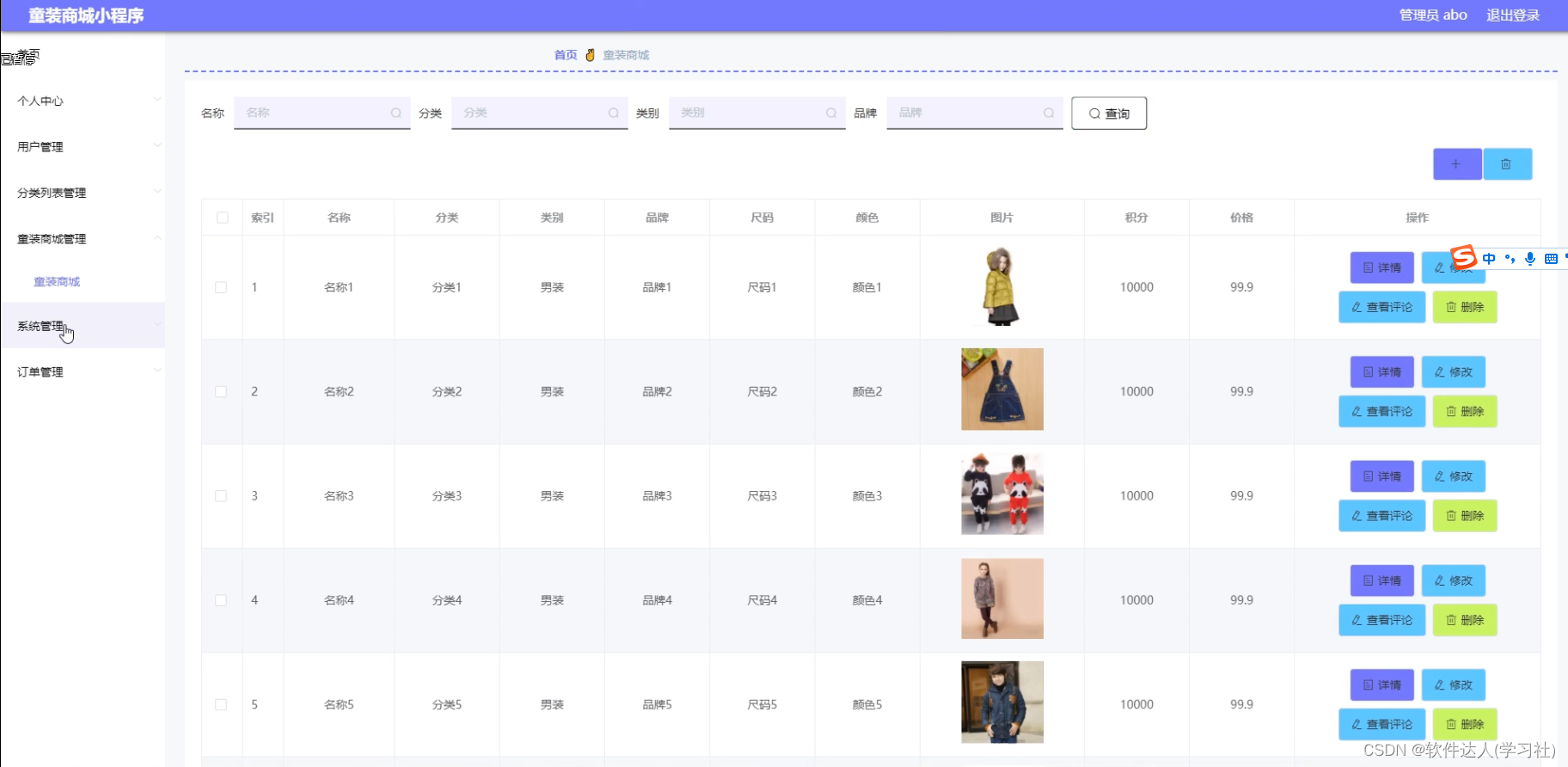The width and height of the screenshot is (1568, 767).
Task: Open 详情 for row 名称3
Action: point(1381,476)
